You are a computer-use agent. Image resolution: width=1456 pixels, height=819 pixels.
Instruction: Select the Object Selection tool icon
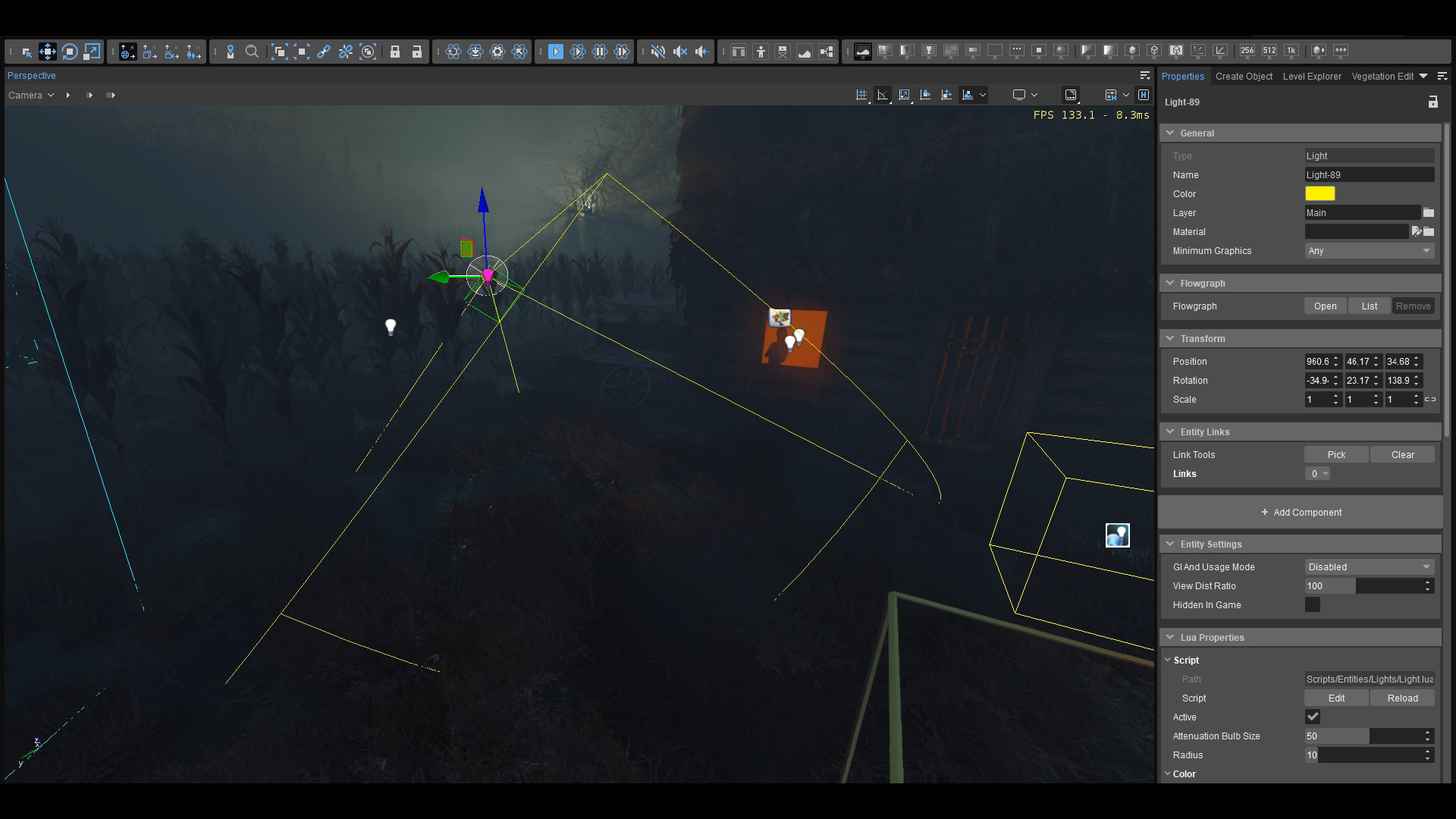[x=24, y=50]
